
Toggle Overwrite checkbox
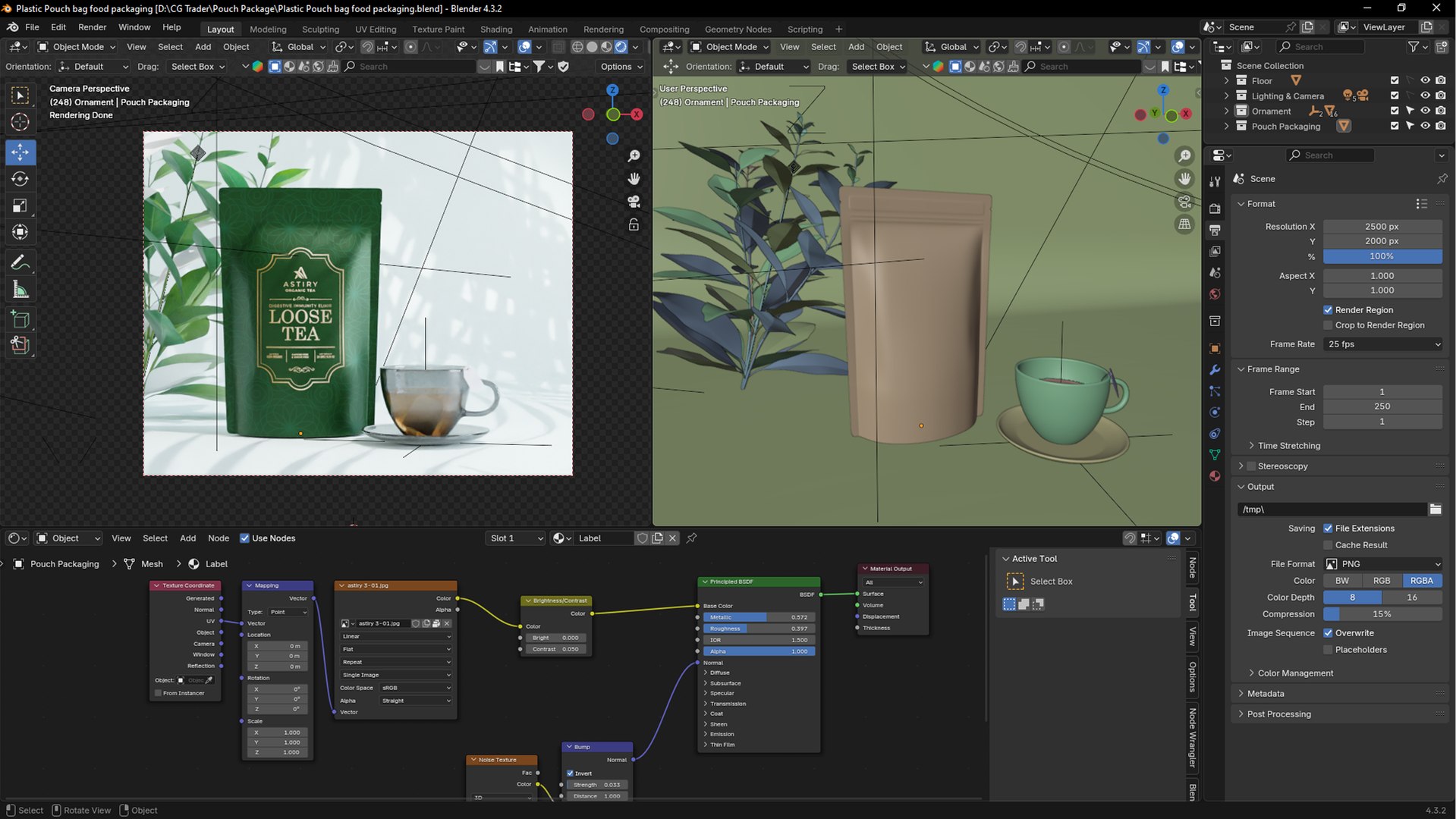pos(1328,633)
